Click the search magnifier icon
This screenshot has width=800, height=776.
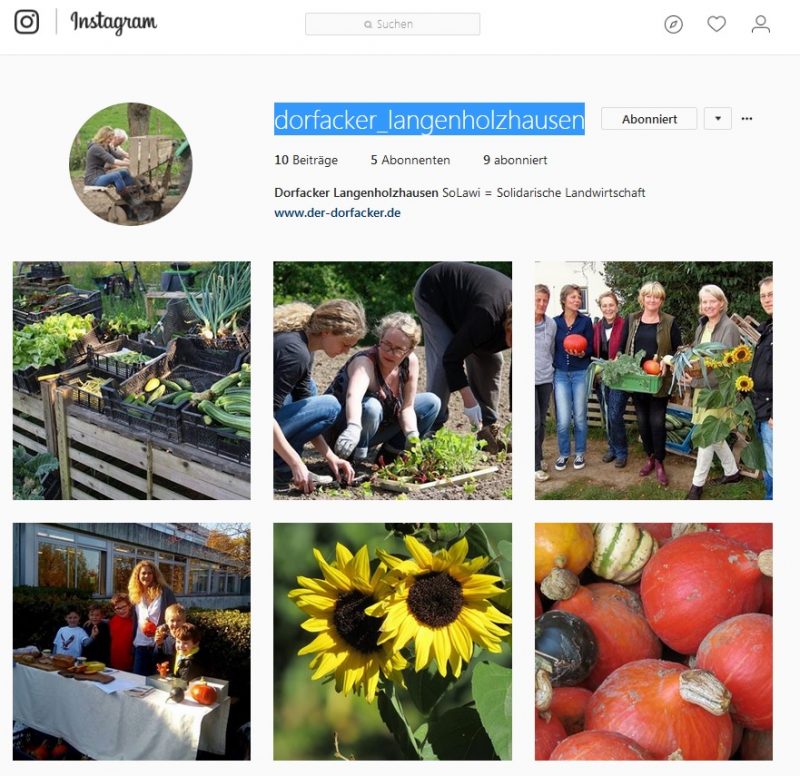[x=368, y=24]
